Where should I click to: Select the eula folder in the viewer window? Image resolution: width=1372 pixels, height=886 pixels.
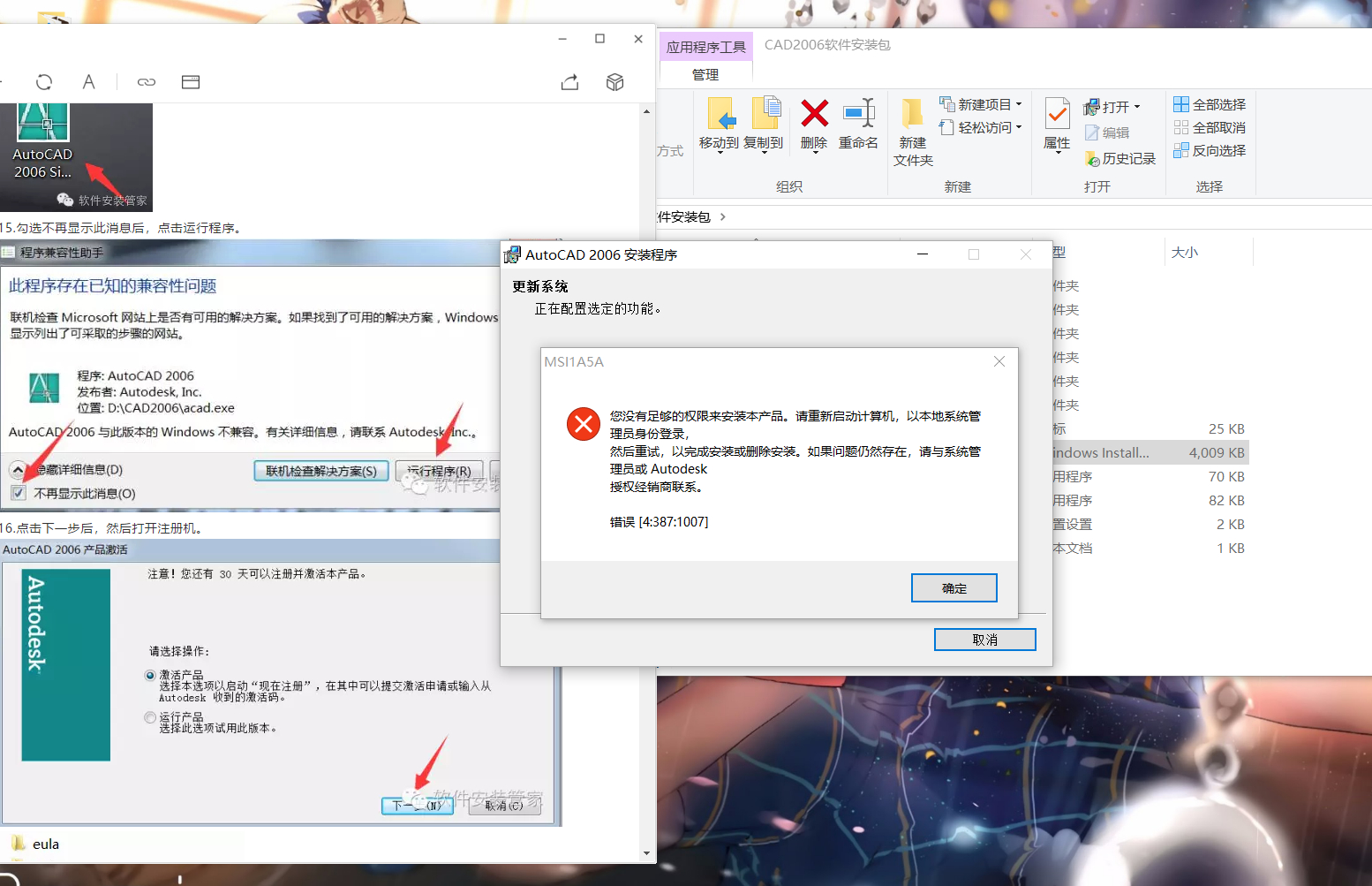[x=35, y=844]
